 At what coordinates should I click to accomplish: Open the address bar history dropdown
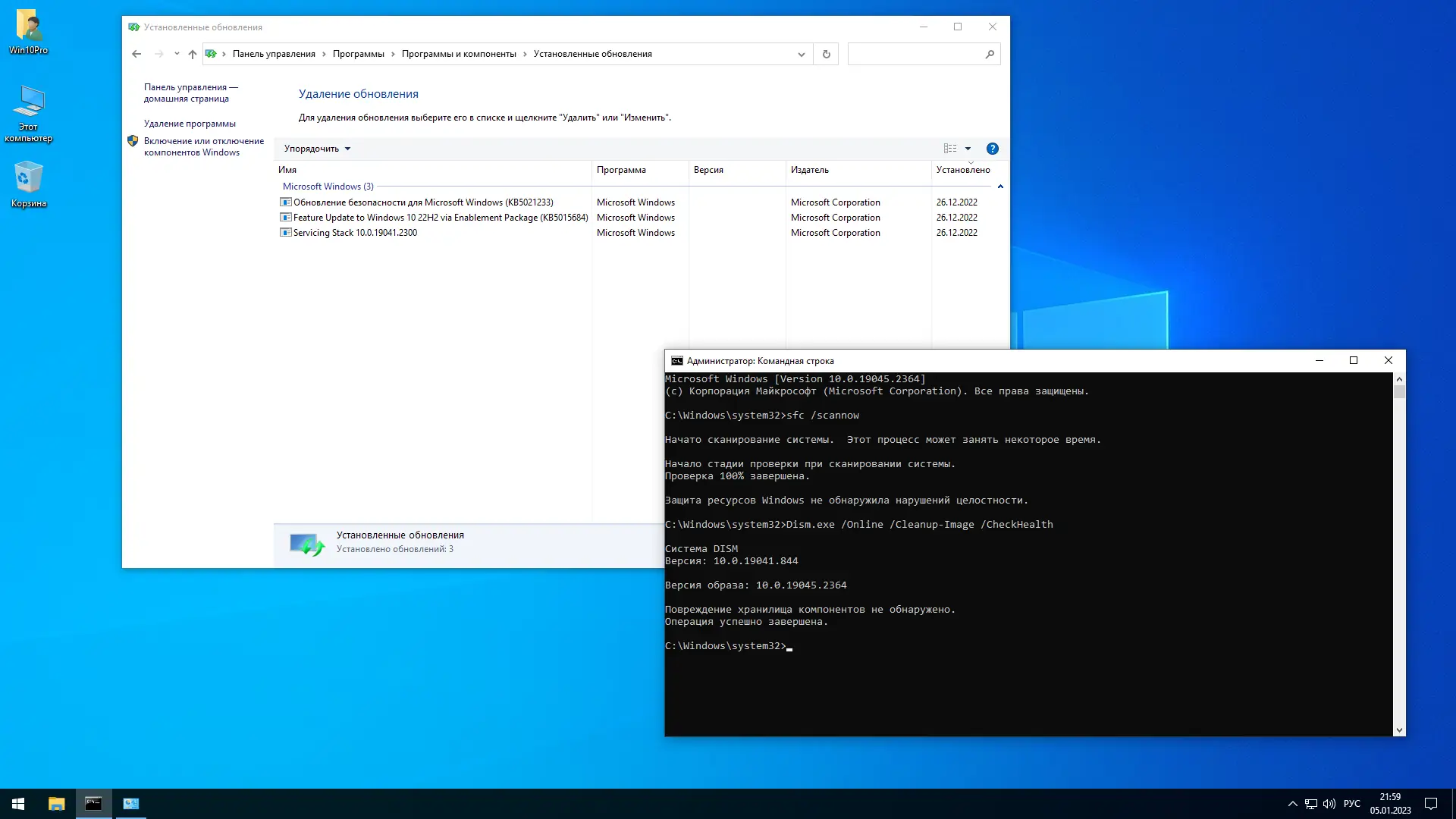click(801, 54)
